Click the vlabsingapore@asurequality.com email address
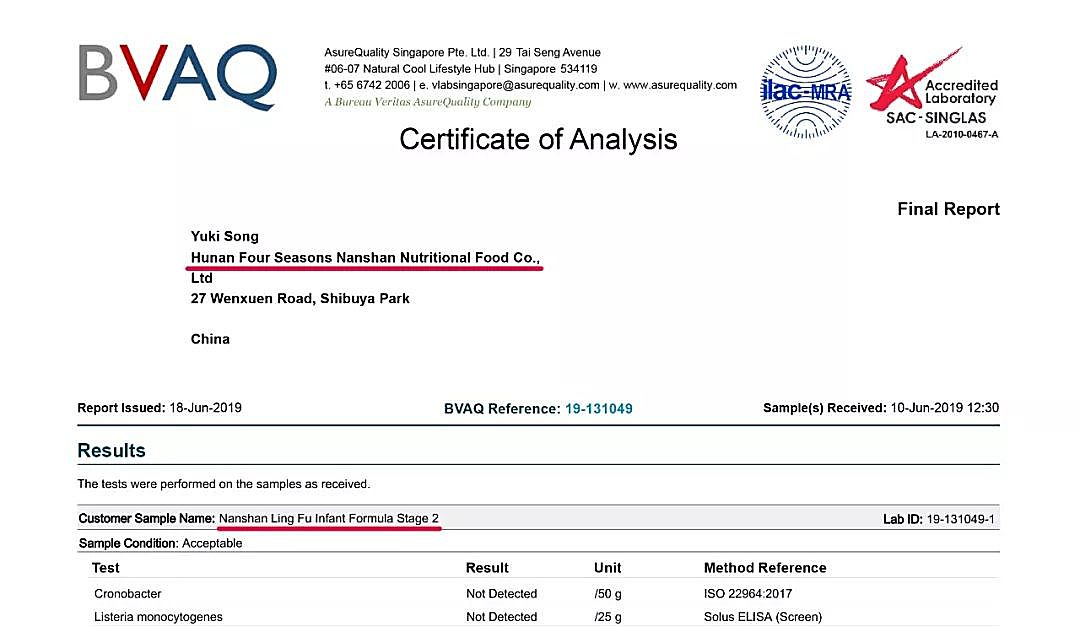The image size is (1080, 627). point(515,85)
